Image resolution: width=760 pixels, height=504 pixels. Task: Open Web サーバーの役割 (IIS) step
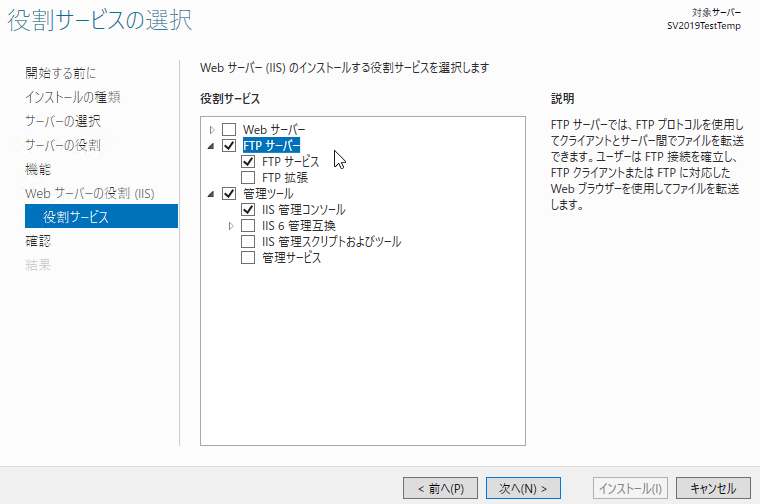point(90,193)
